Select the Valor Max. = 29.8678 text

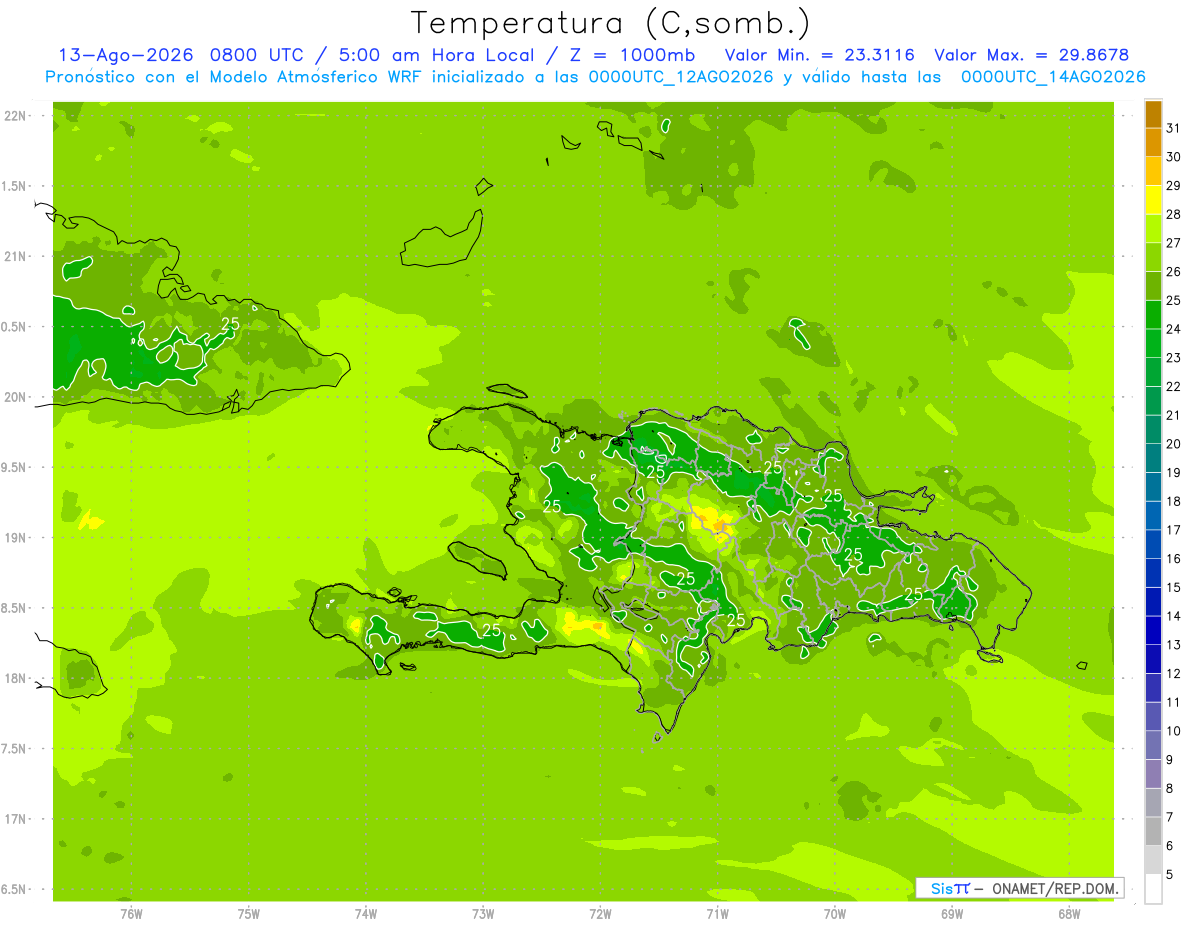click(x=1031, y=55)
